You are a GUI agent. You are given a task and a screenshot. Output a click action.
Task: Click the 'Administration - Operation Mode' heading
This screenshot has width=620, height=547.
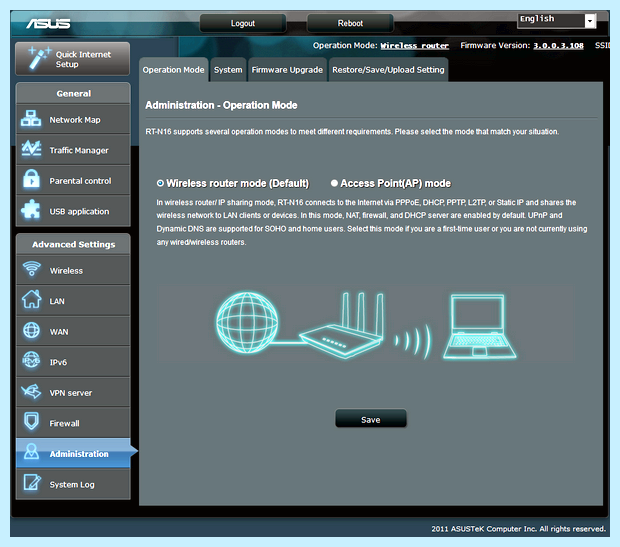click(221, 105)
